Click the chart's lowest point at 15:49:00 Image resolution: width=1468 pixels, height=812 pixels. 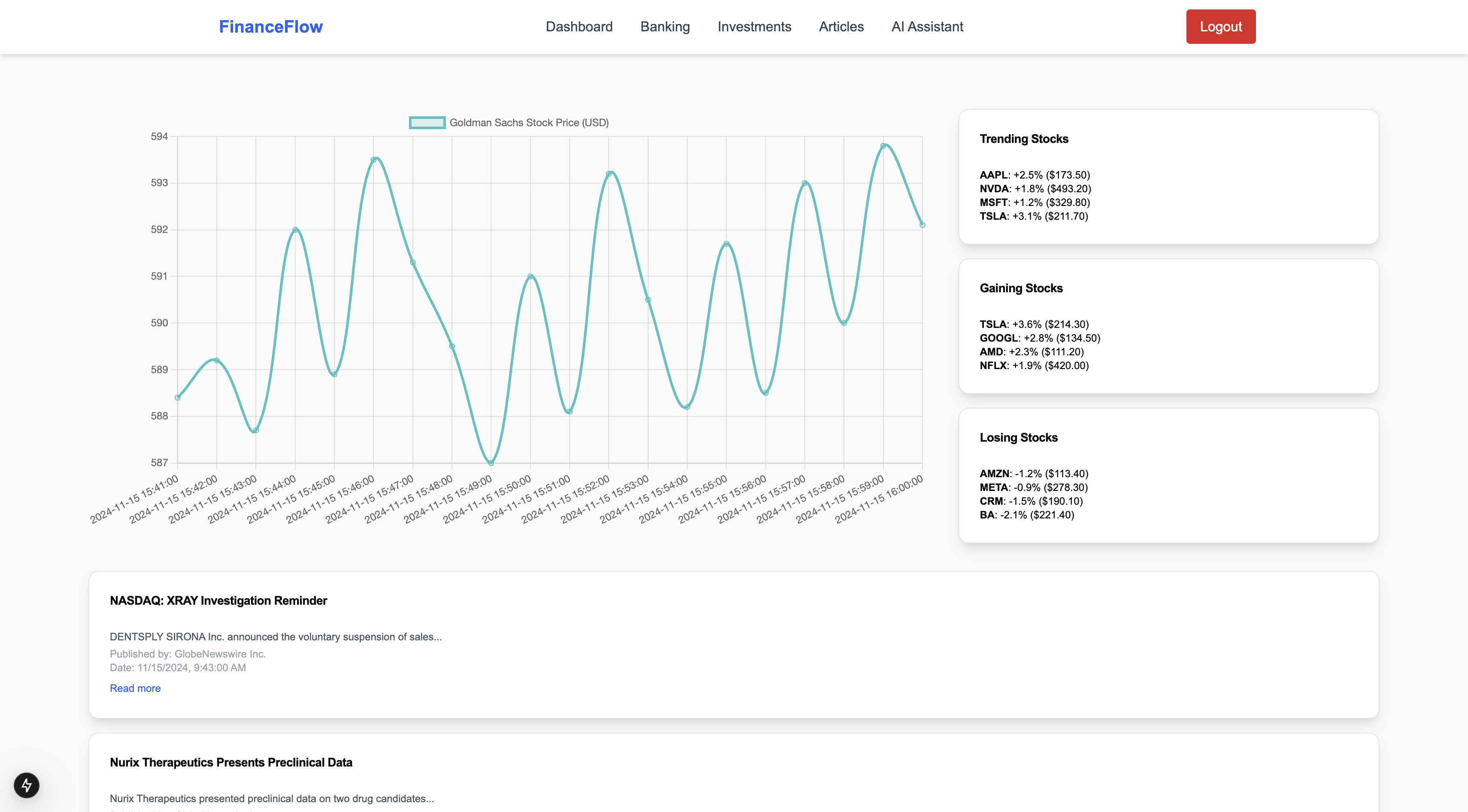point(491,463)
